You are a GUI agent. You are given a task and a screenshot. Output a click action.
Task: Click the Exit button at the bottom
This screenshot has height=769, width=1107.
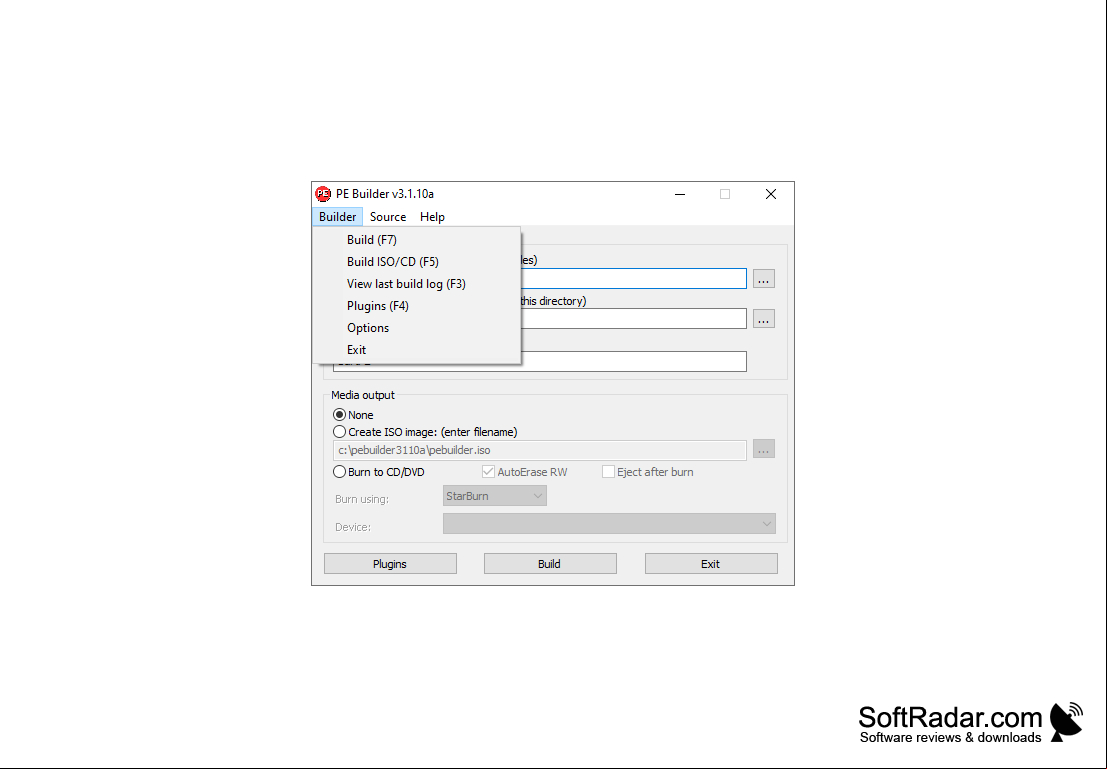711,564
